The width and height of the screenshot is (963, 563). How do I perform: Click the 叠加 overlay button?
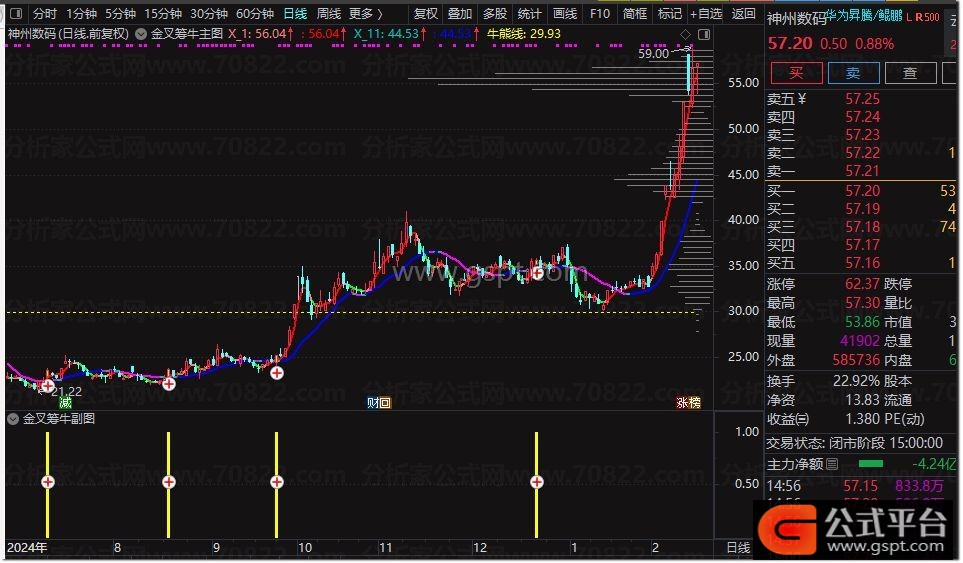[459, 14]
